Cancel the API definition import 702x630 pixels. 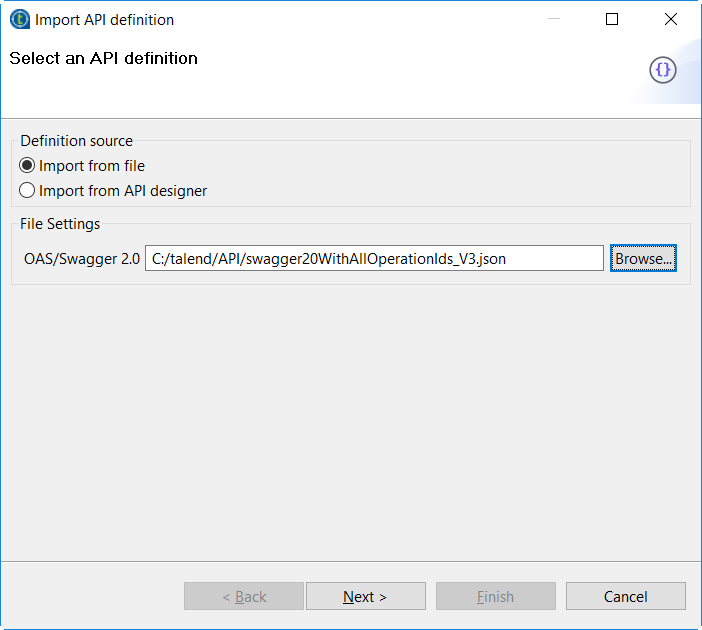(625, 596)
